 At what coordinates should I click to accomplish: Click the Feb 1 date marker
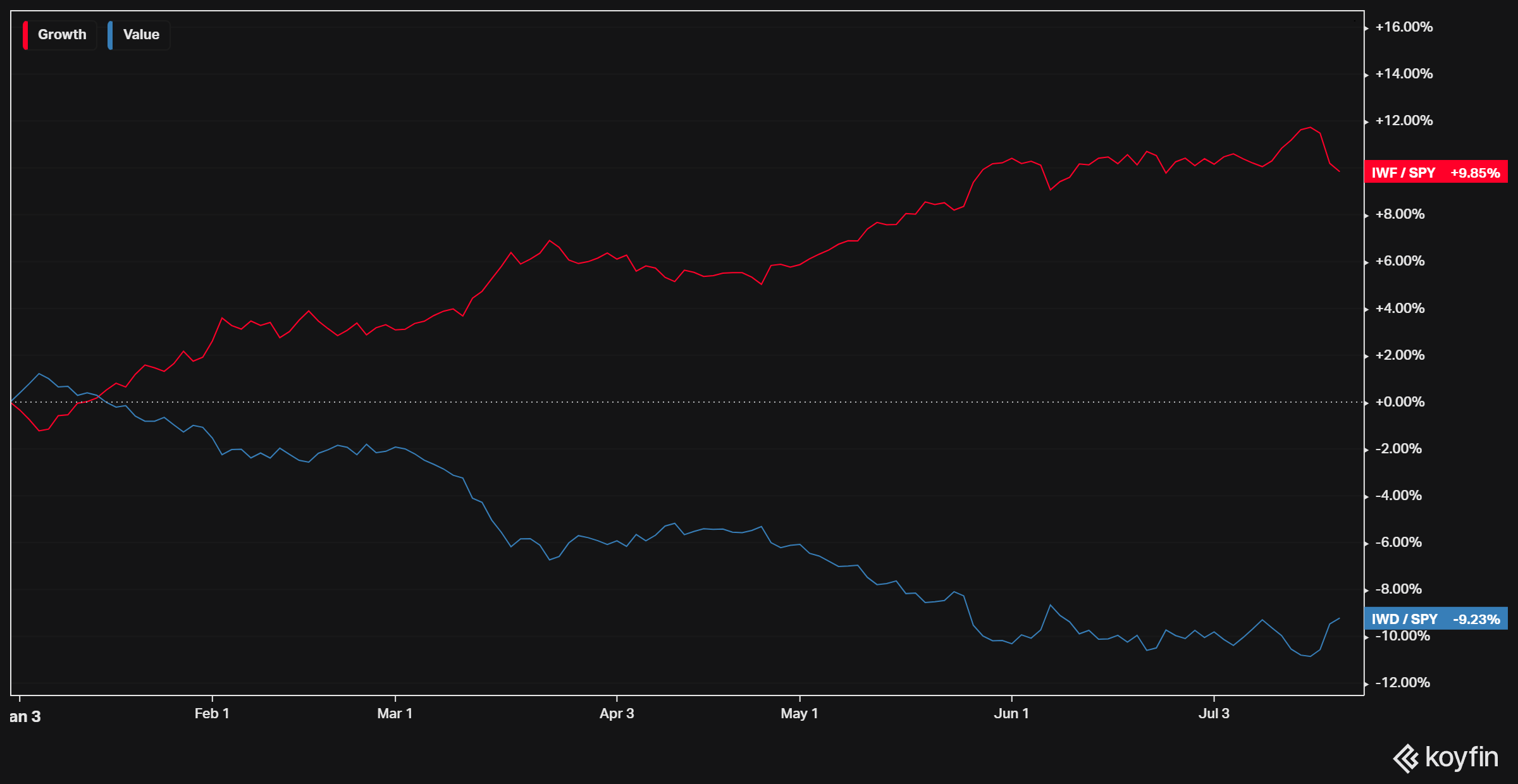(x=212, y=713)
